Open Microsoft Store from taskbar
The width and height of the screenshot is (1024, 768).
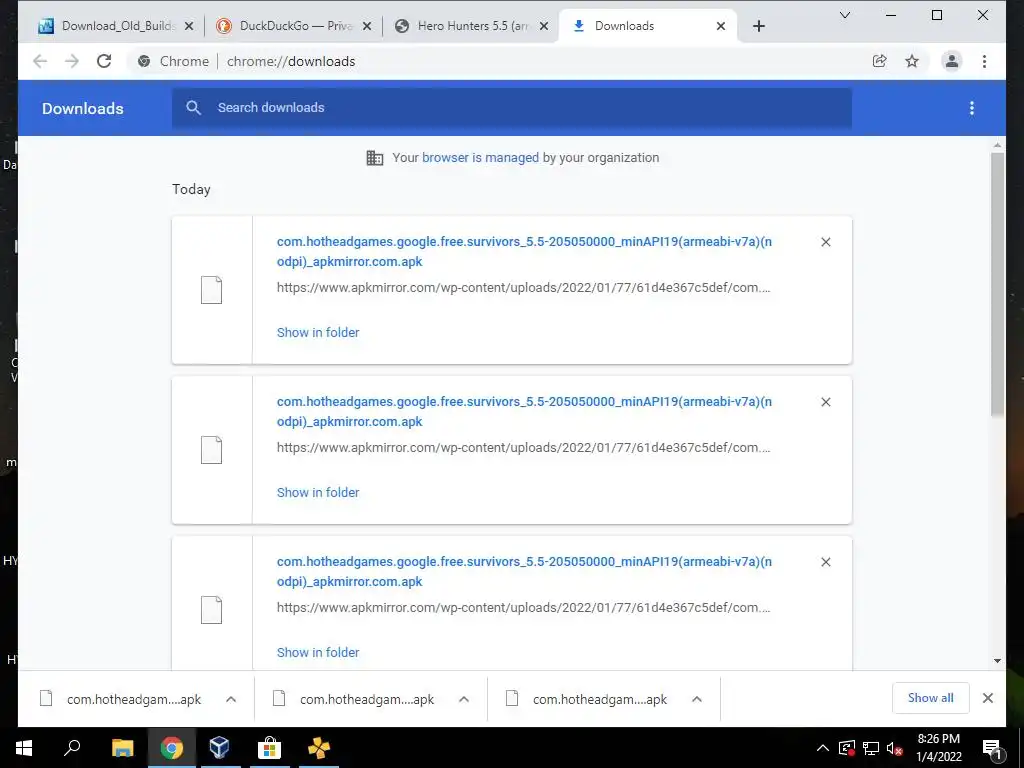[268, 748]
